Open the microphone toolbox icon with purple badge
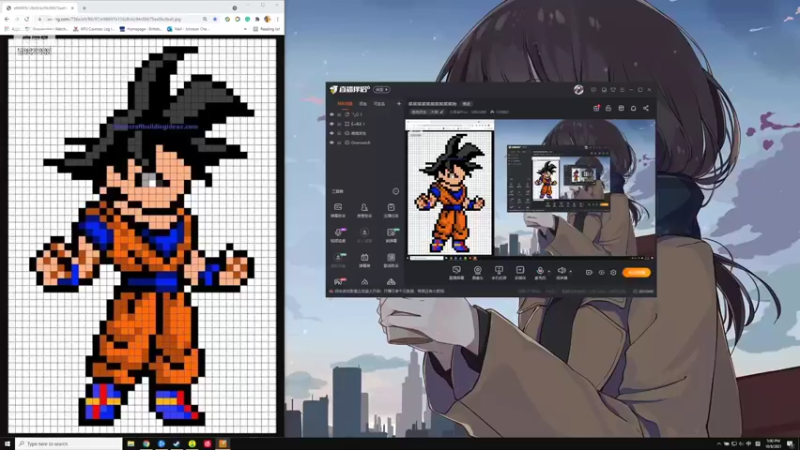The width and height of the screenshot is (800, 450). pos(338,235)
